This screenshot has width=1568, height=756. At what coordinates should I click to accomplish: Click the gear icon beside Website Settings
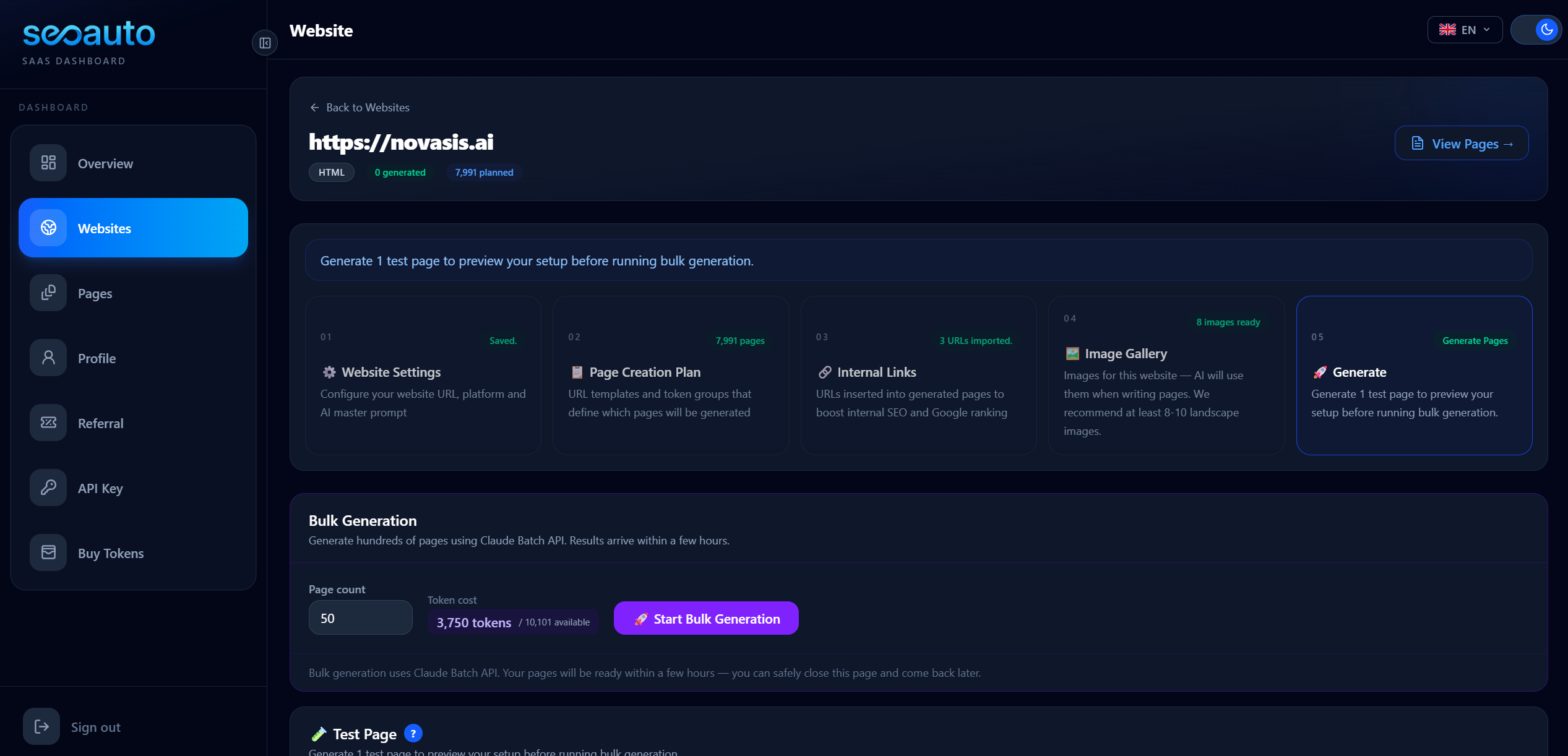pos(329,372)
